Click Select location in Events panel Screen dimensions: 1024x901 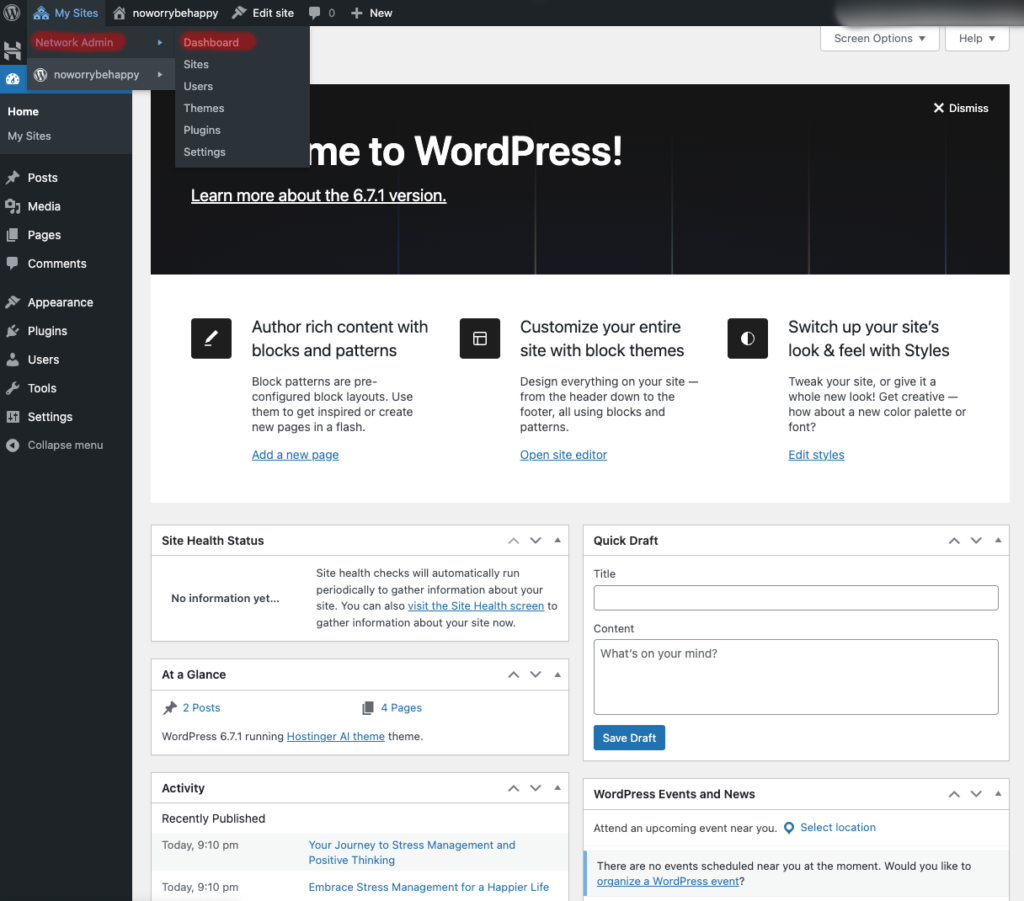(x=838, y=828)
